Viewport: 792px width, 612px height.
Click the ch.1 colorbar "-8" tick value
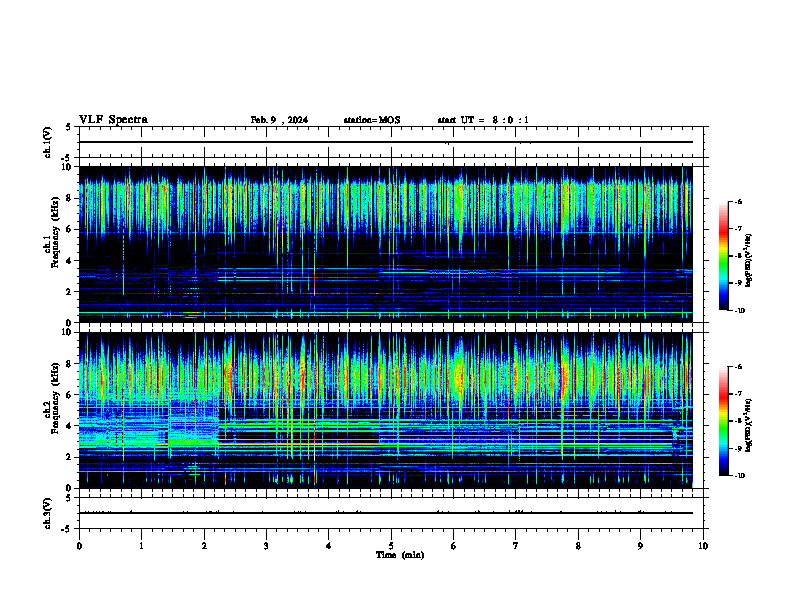(738, 256)
